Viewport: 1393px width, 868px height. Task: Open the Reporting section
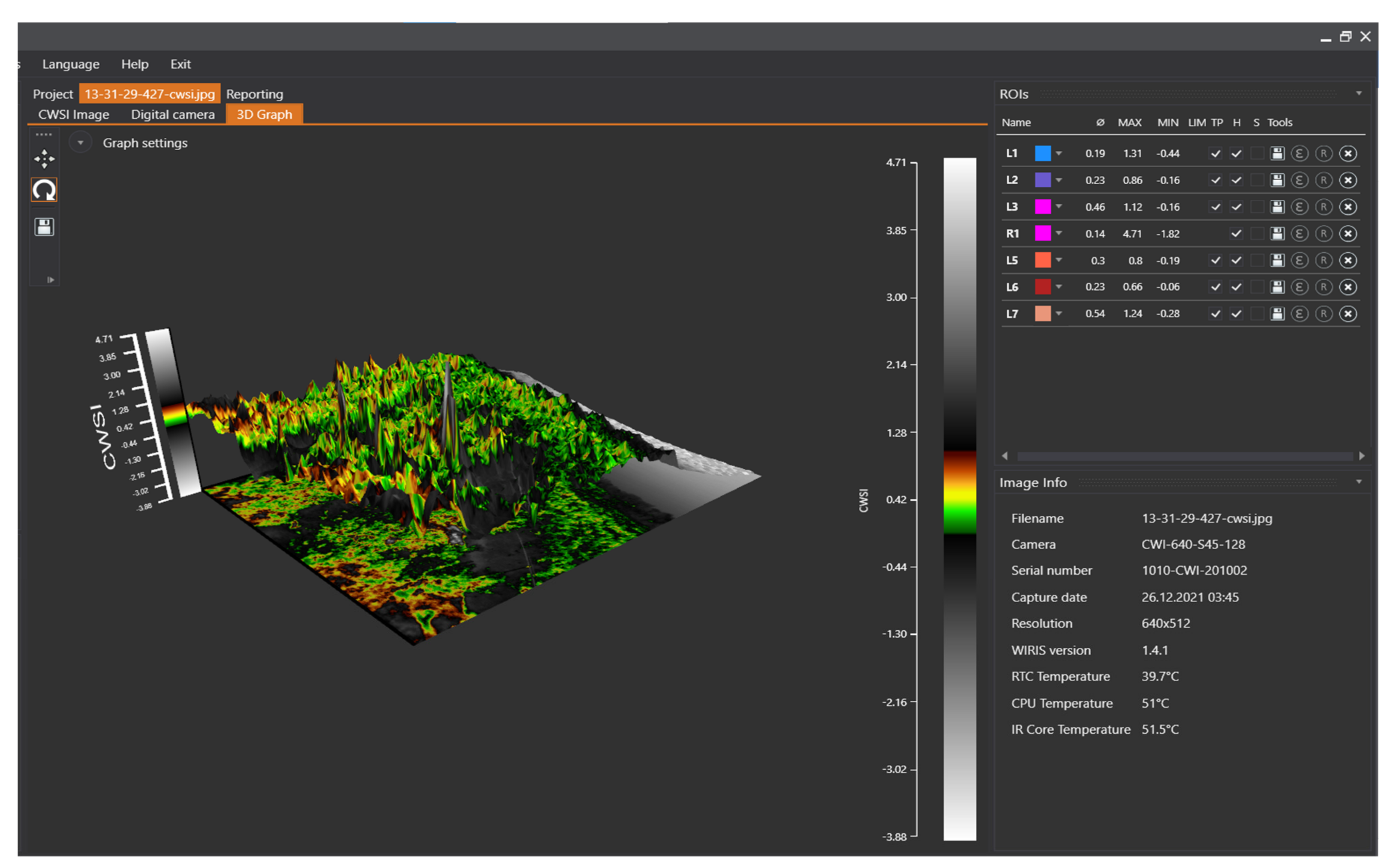(254, 94)
